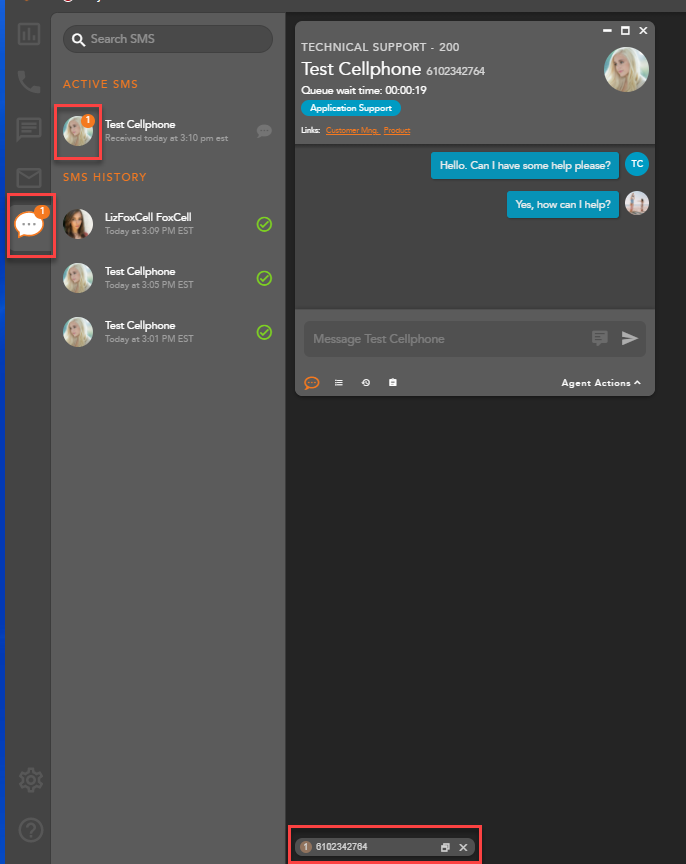The image size is (686, 864).
Task: Open the help question mark icon
Action: coord(30,829)
